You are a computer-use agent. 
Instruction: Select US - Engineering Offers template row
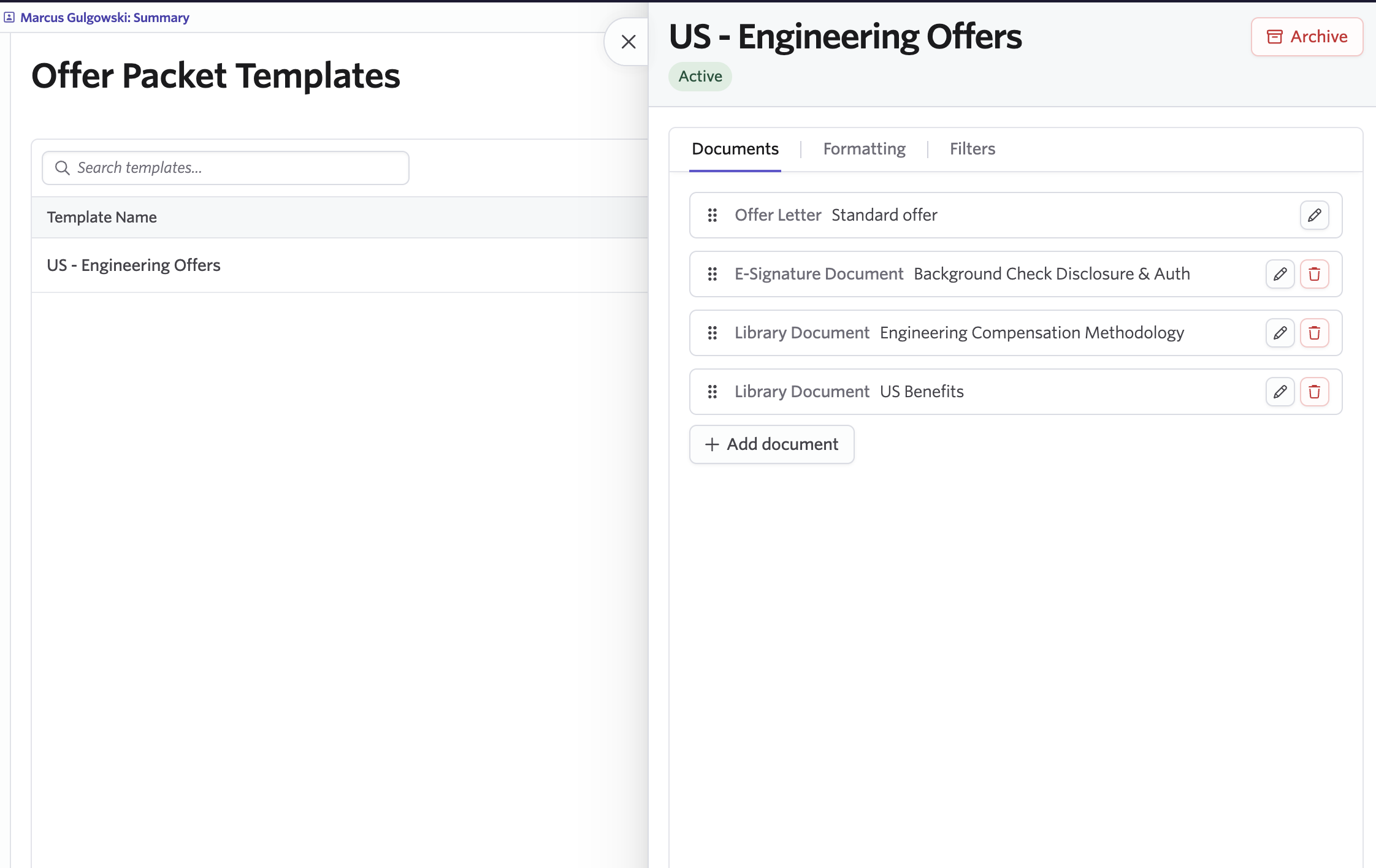coord(340,265)
